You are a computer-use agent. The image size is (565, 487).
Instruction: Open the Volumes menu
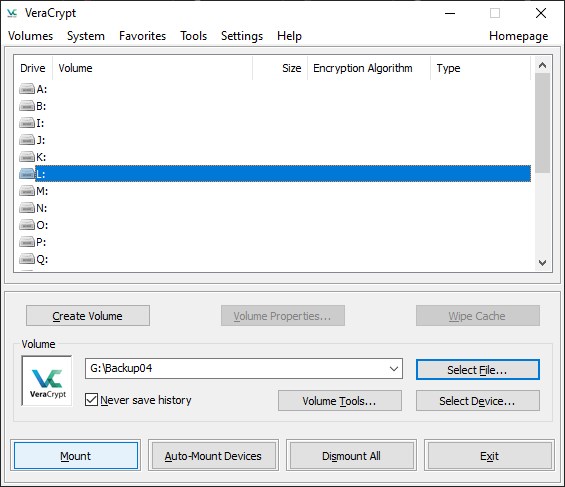click(31, 36)
